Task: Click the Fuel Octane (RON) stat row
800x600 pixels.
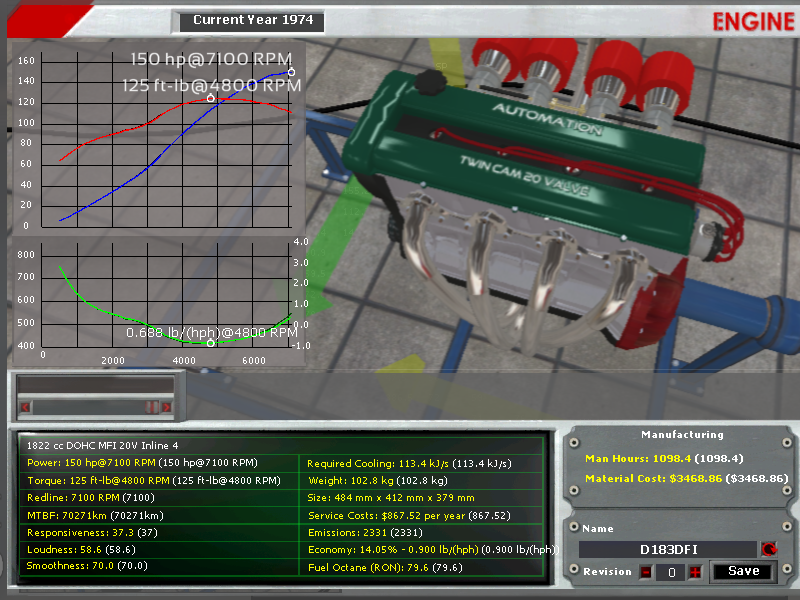Action: [x=420, y=566]
